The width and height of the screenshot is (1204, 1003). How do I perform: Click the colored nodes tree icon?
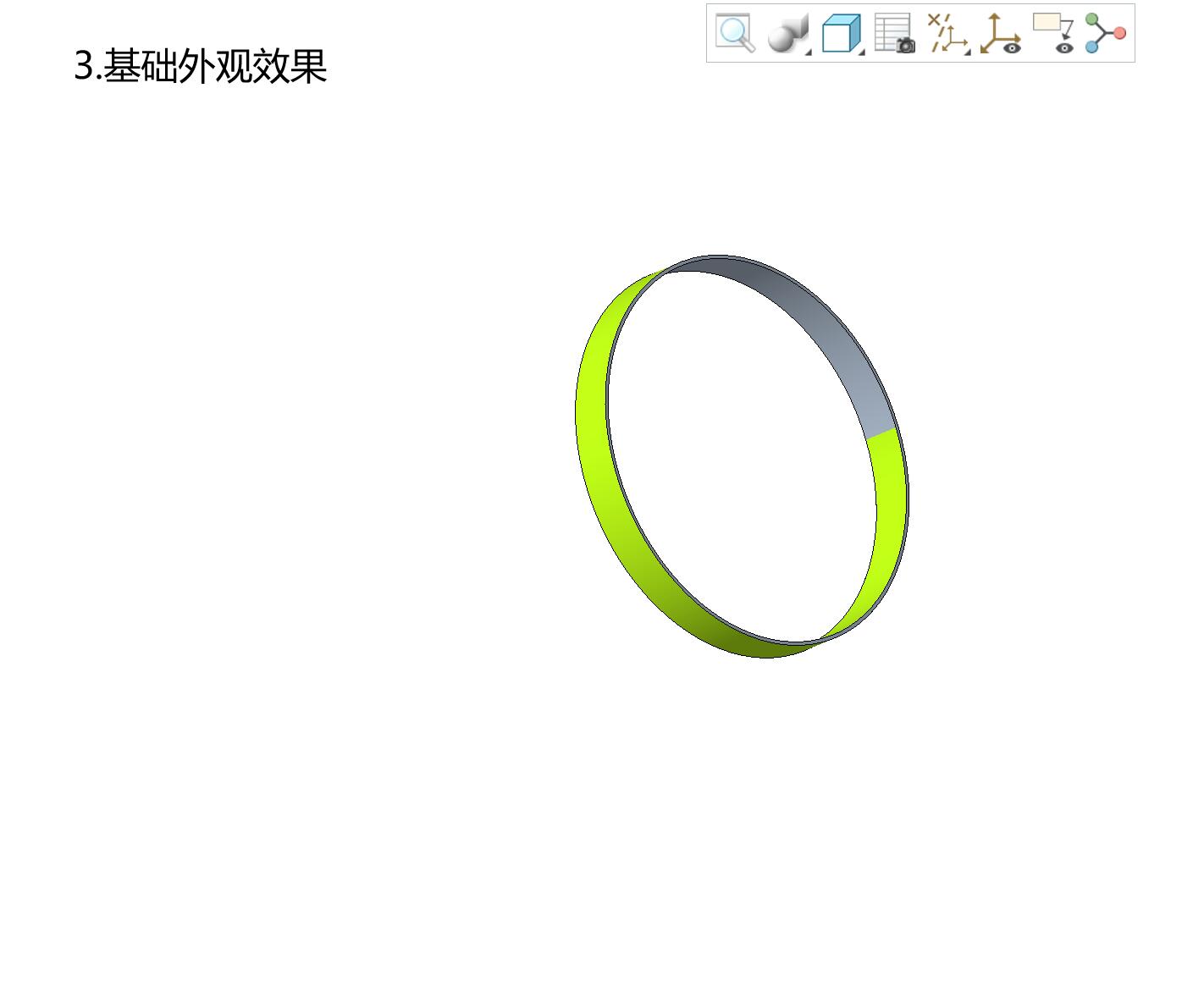(1105, 33)
